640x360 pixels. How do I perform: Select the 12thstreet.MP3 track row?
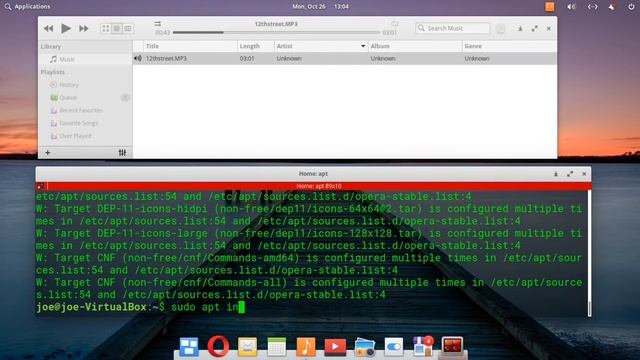click(x=344, y=58)
